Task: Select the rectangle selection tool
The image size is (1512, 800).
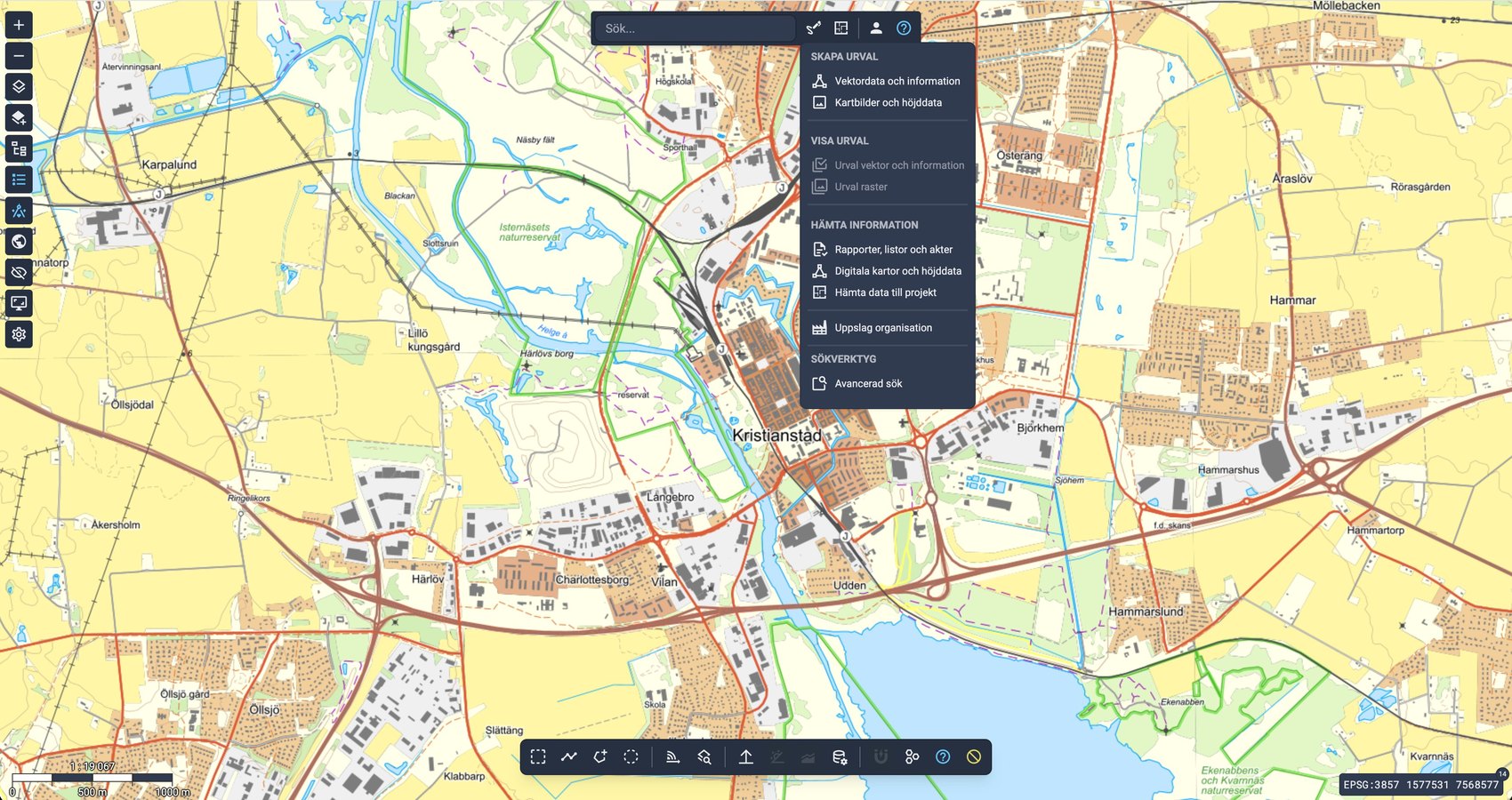Action: pos(538,757)
